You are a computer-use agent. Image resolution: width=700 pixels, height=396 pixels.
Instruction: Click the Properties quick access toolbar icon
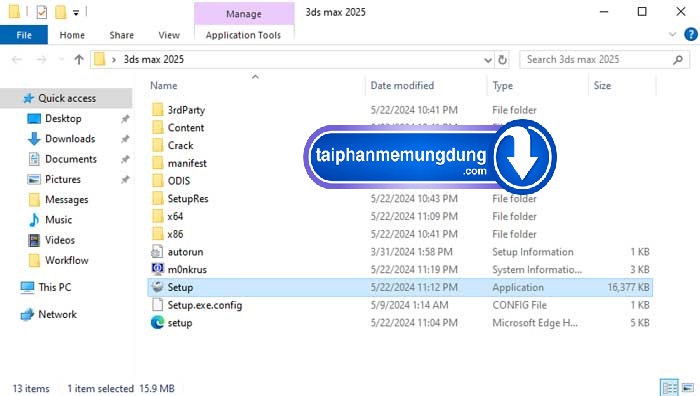[x=42, y=12]
